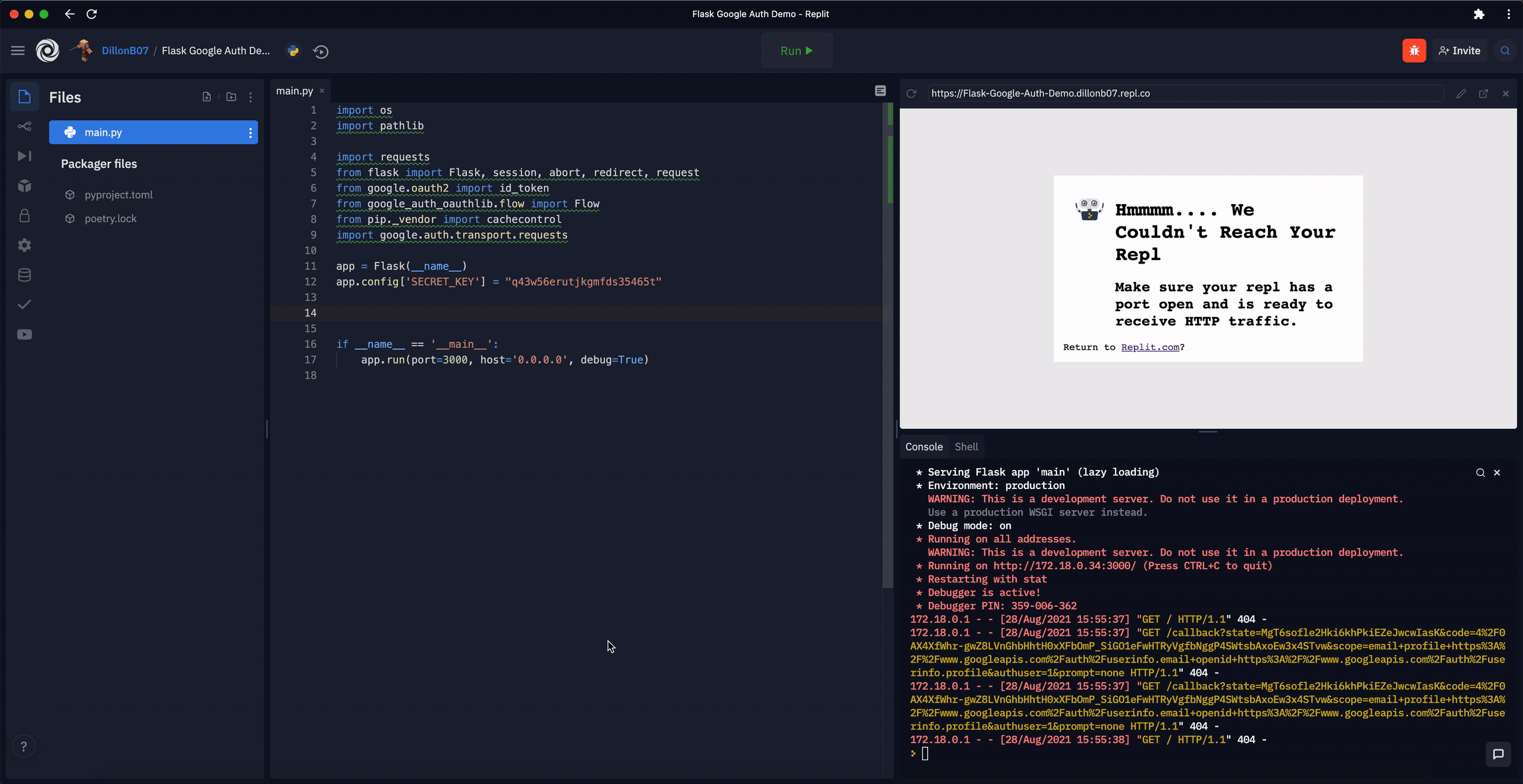Open the Secrets lock sidebar icon
This screenshot has width=1523, height=784.
(x=24, y=215)
